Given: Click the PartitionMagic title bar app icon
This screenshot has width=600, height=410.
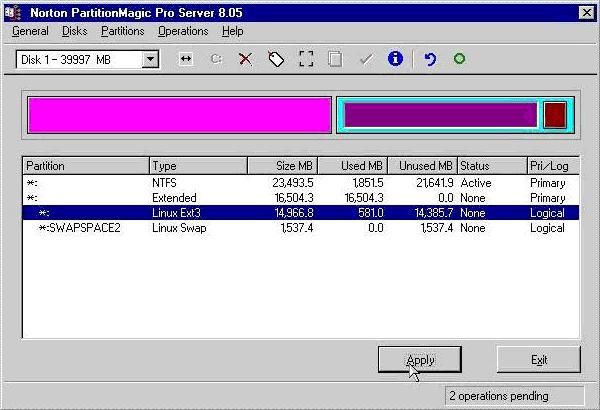Looking at the screenshot, I should (x=13, y=13).
